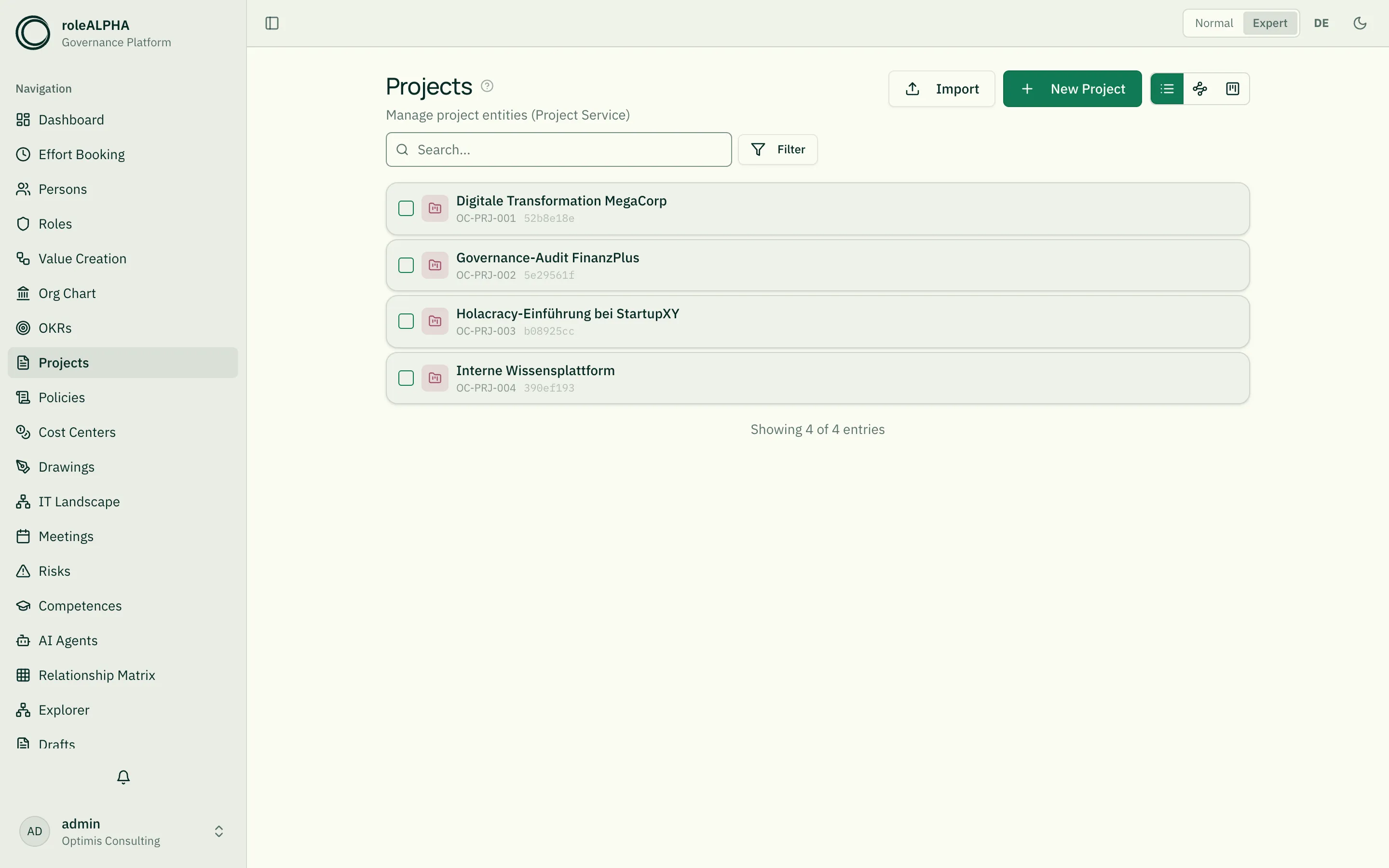This screenshot has width=1389, height=868.
Task: Open Cost Centers
Action: [123, 432]
